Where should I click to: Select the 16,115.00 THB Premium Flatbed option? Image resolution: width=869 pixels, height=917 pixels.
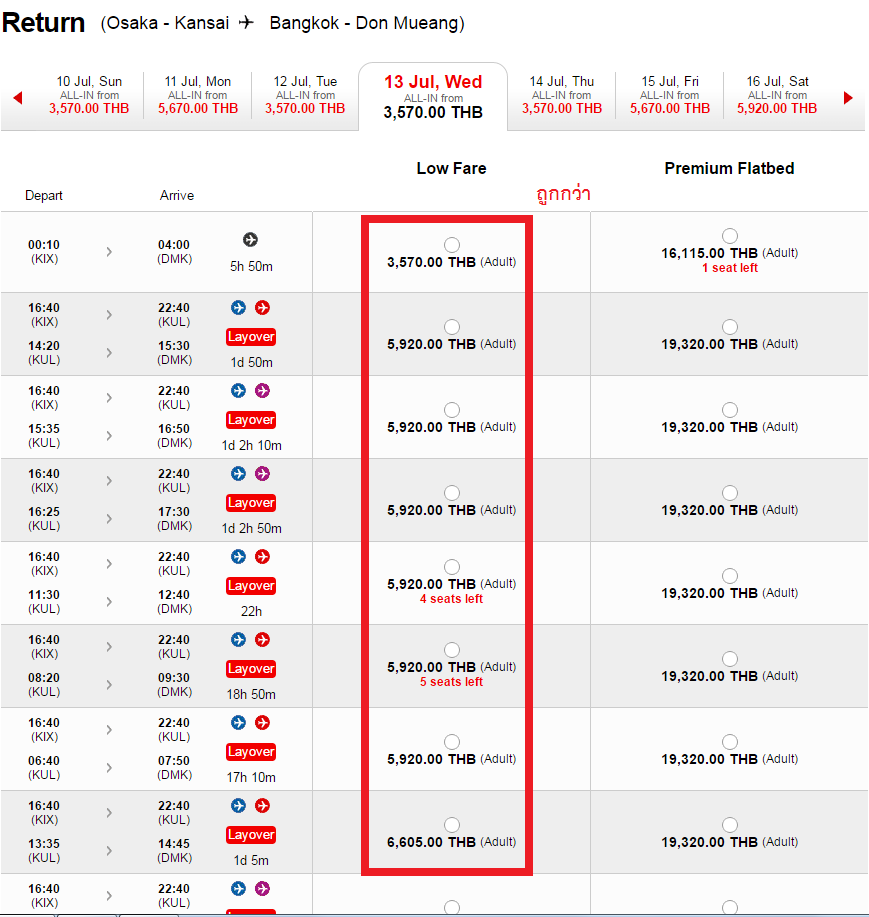730,236
